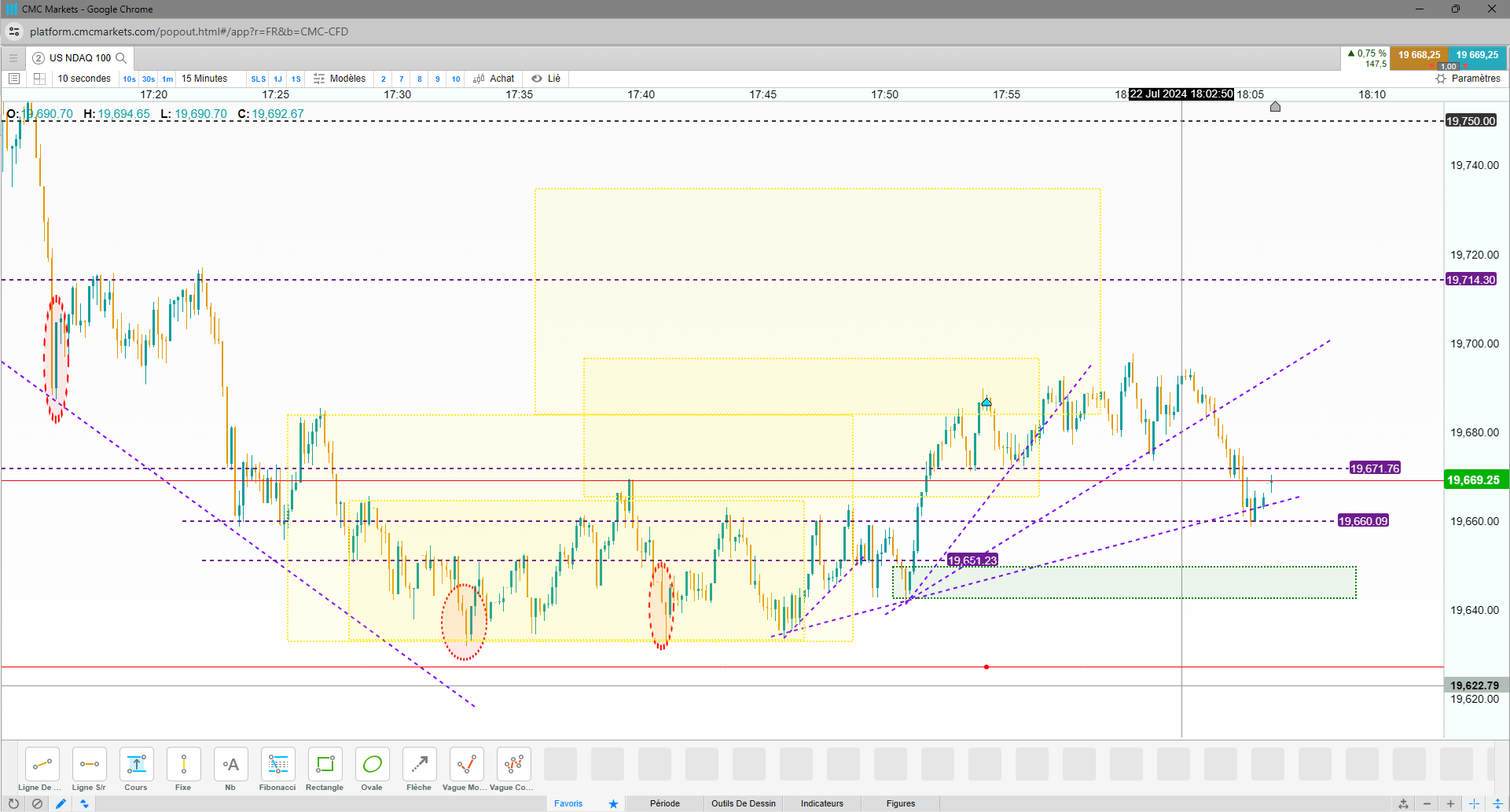Toggle the Favoris star

pos(613,803)
